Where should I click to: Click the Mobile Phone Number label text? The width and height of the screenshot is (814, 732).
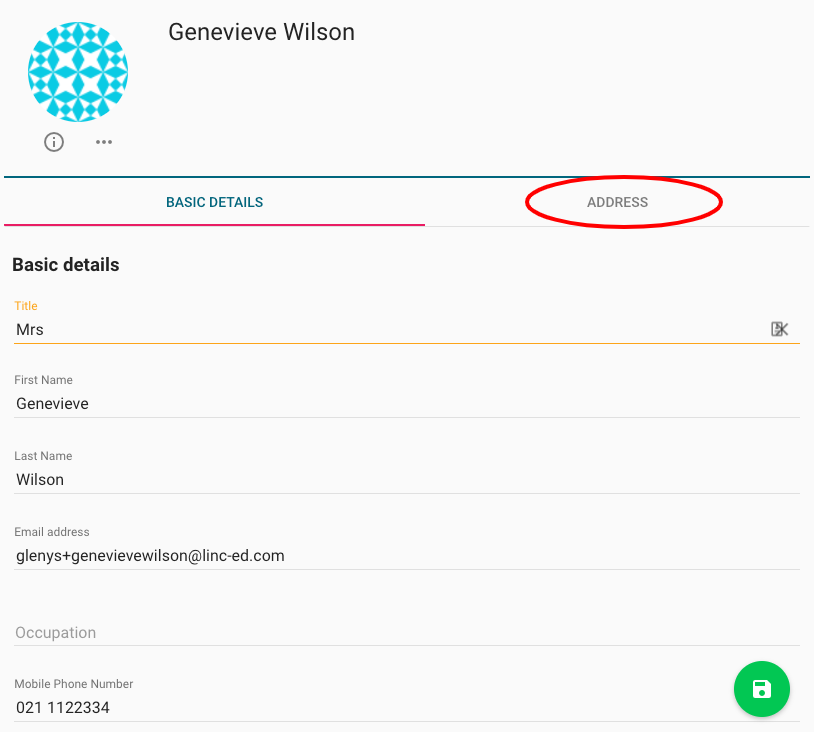click(74, 684)
